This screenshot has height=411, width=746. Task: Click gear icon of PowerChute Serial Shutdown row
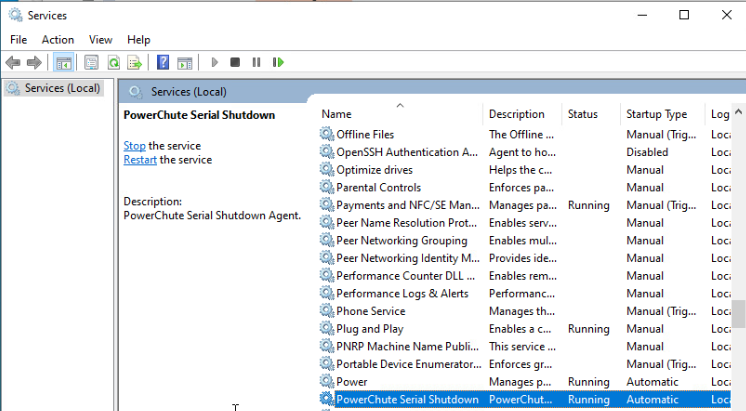pos(327,399)
